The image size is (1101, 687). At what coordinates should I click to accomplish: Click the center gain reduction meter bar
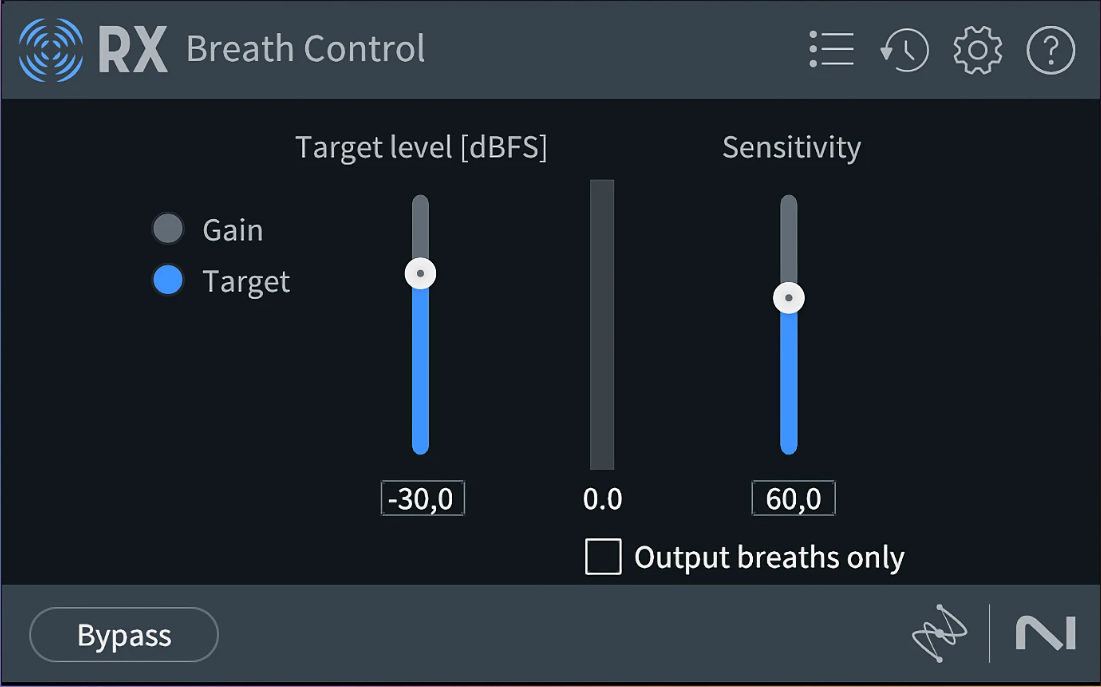pyautogui.click(x=601, y=325)
